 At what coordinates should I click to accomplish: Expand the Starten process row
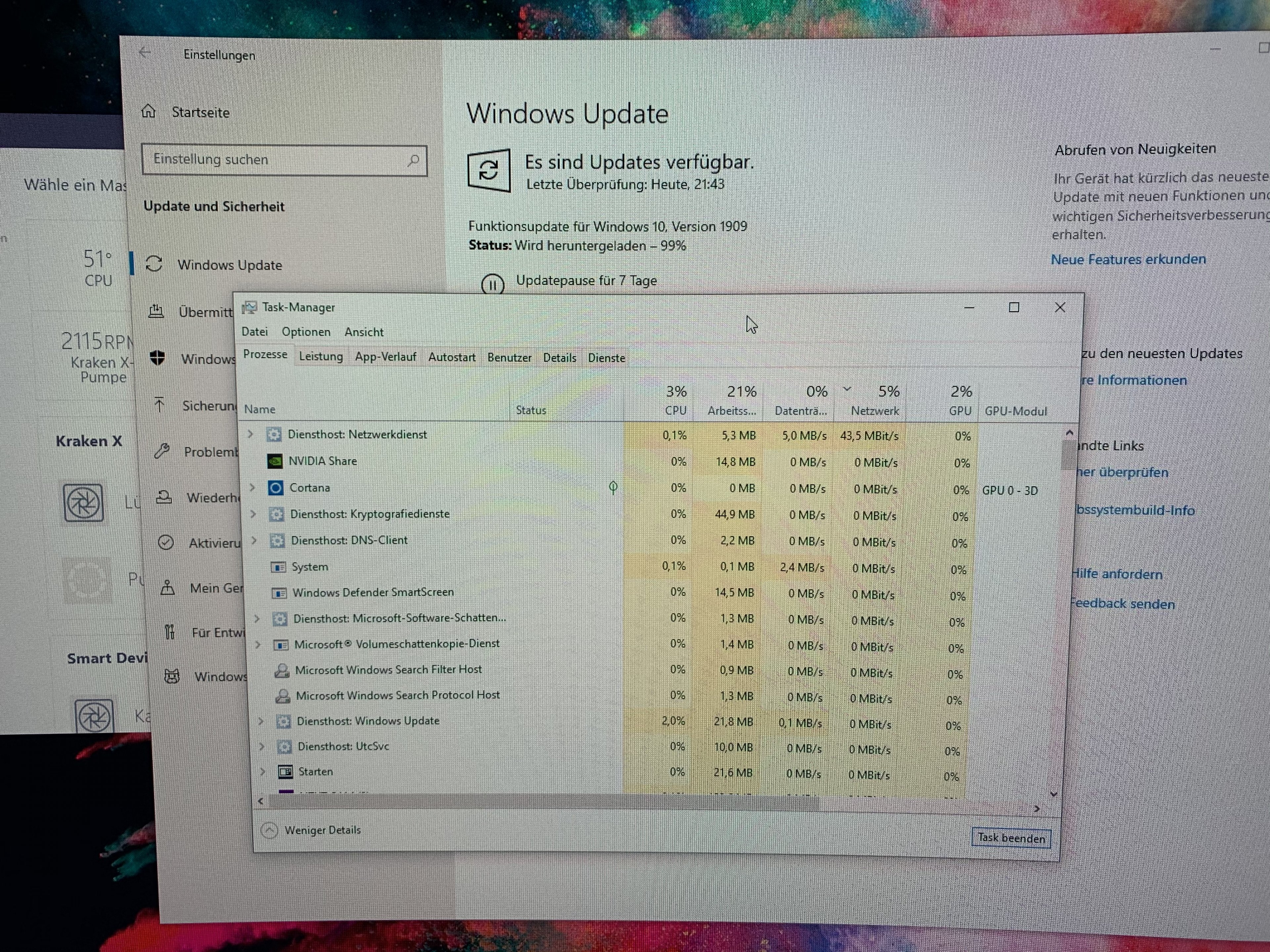[262, 772]
